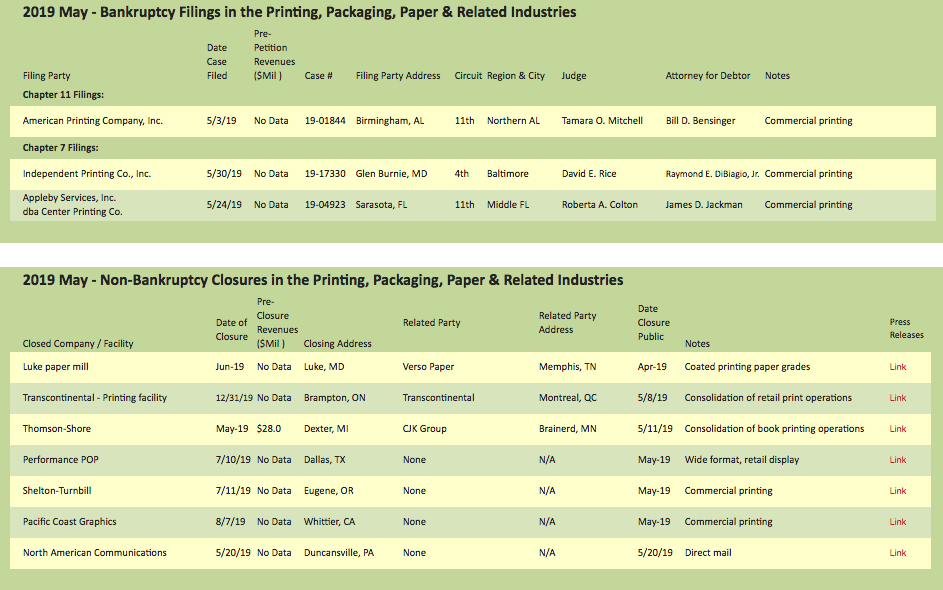Click the 'Thomson-Shore' company name
This screenshot has height=590, width=943.
coord(57,429)
